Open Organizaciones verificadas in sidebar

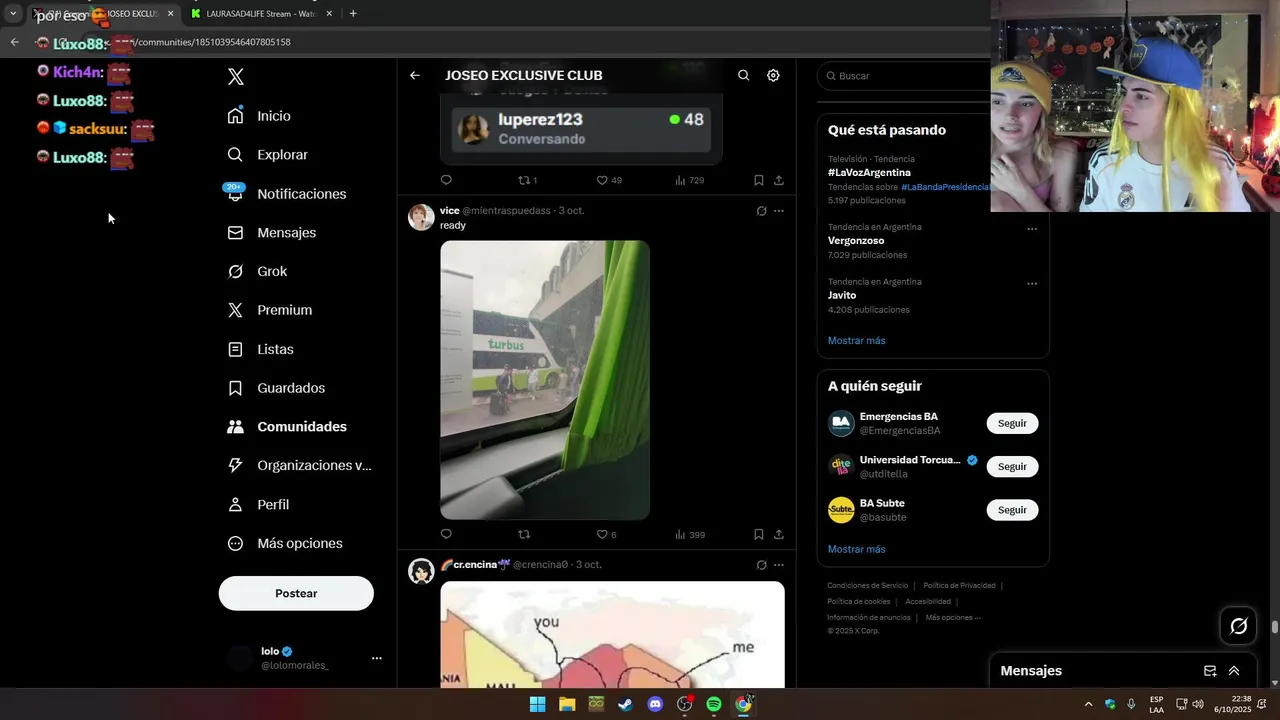pos(299,465)
